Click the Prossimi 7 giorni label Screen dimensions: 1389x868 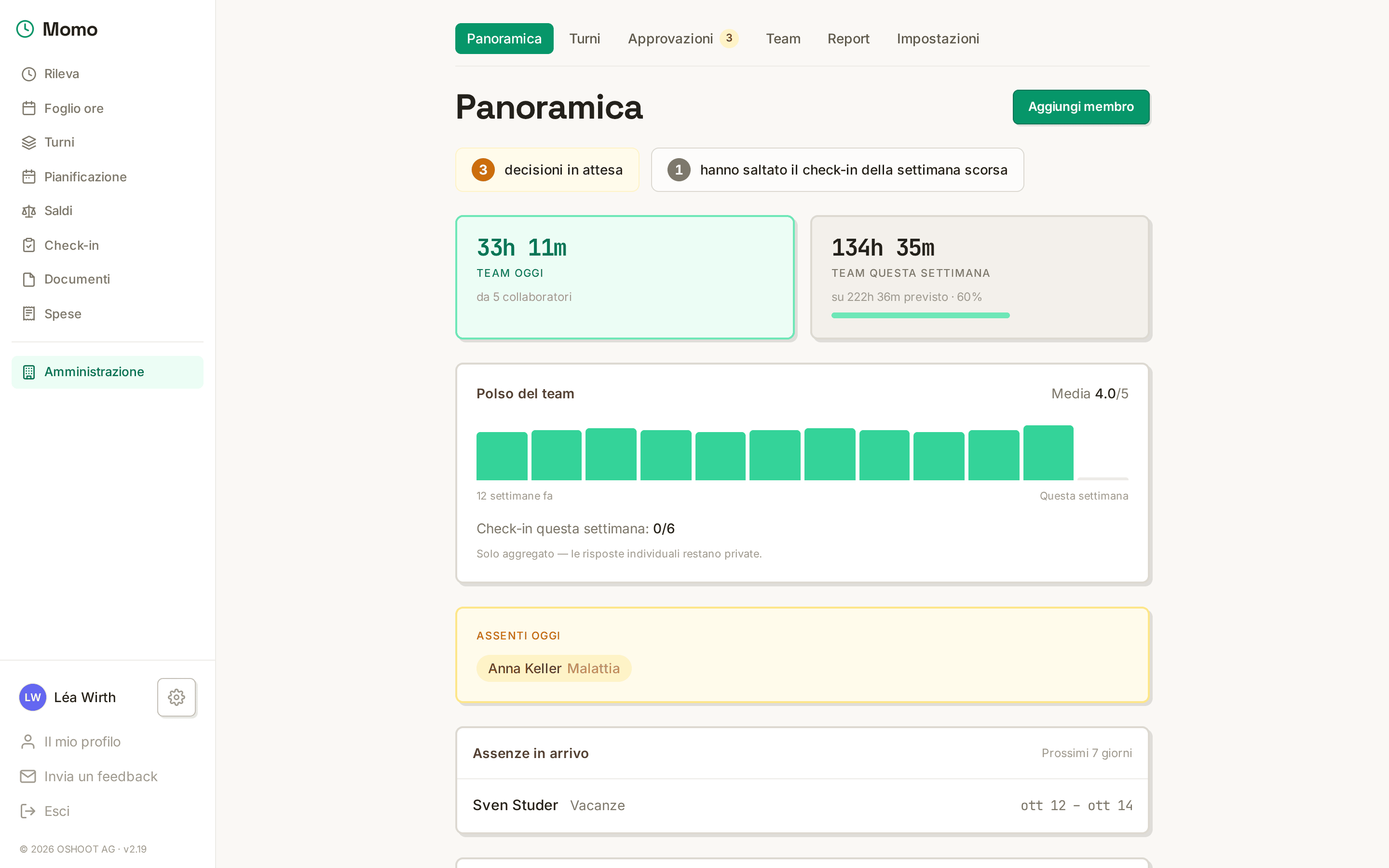point(1087,753)
